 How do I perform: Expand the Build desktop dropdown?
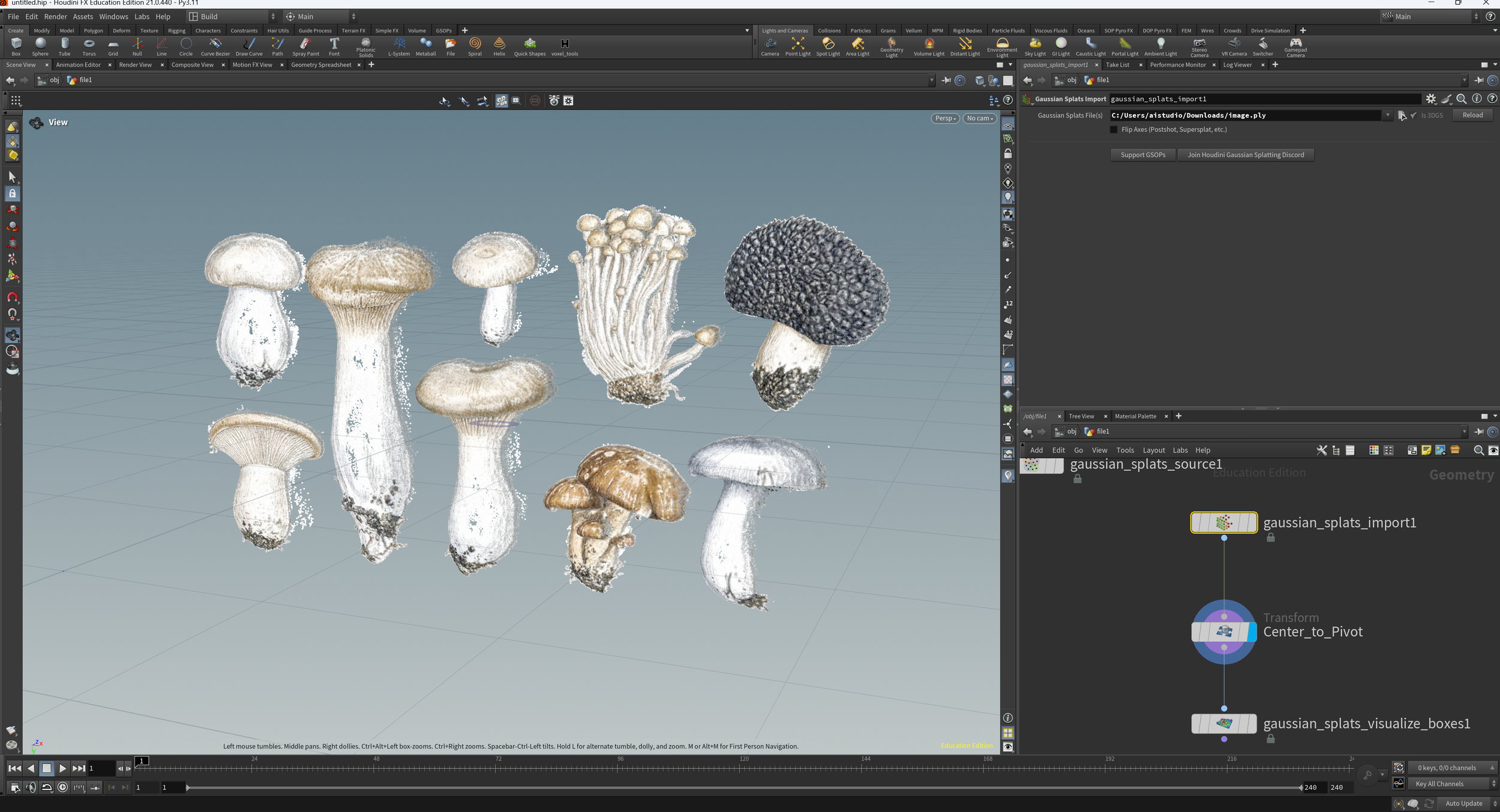232,17
